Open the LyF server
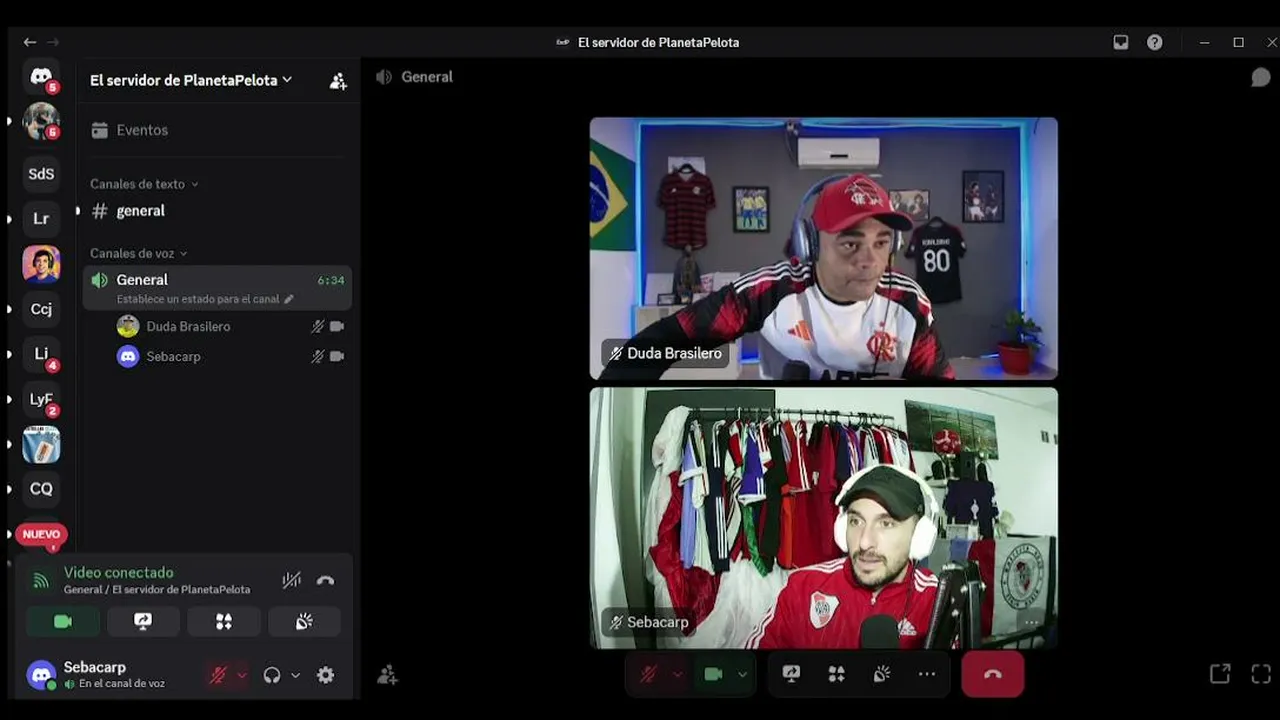 coord(41,399)
